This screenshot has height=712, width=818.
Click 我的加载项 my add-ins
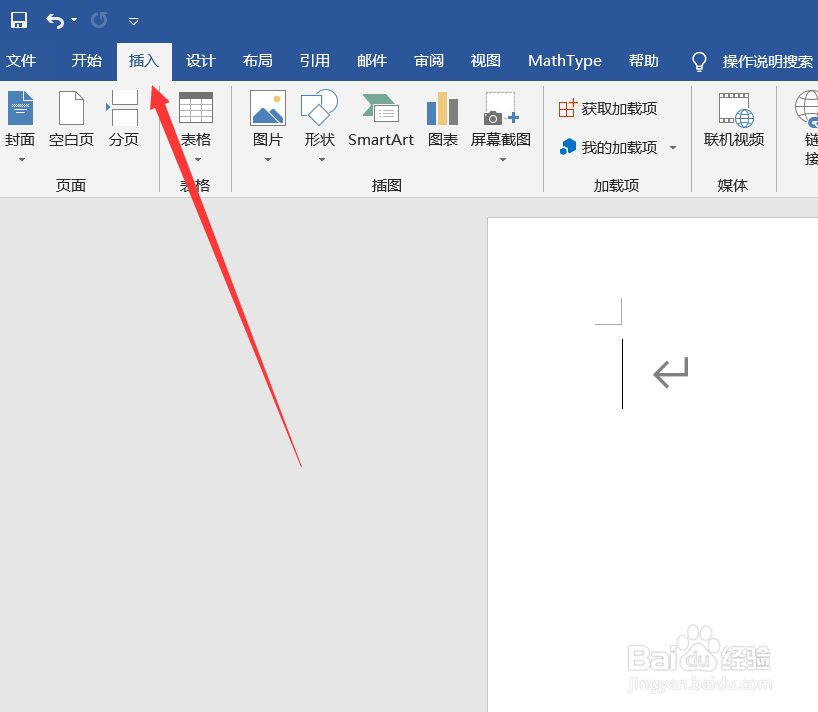(x=608, y=148)
